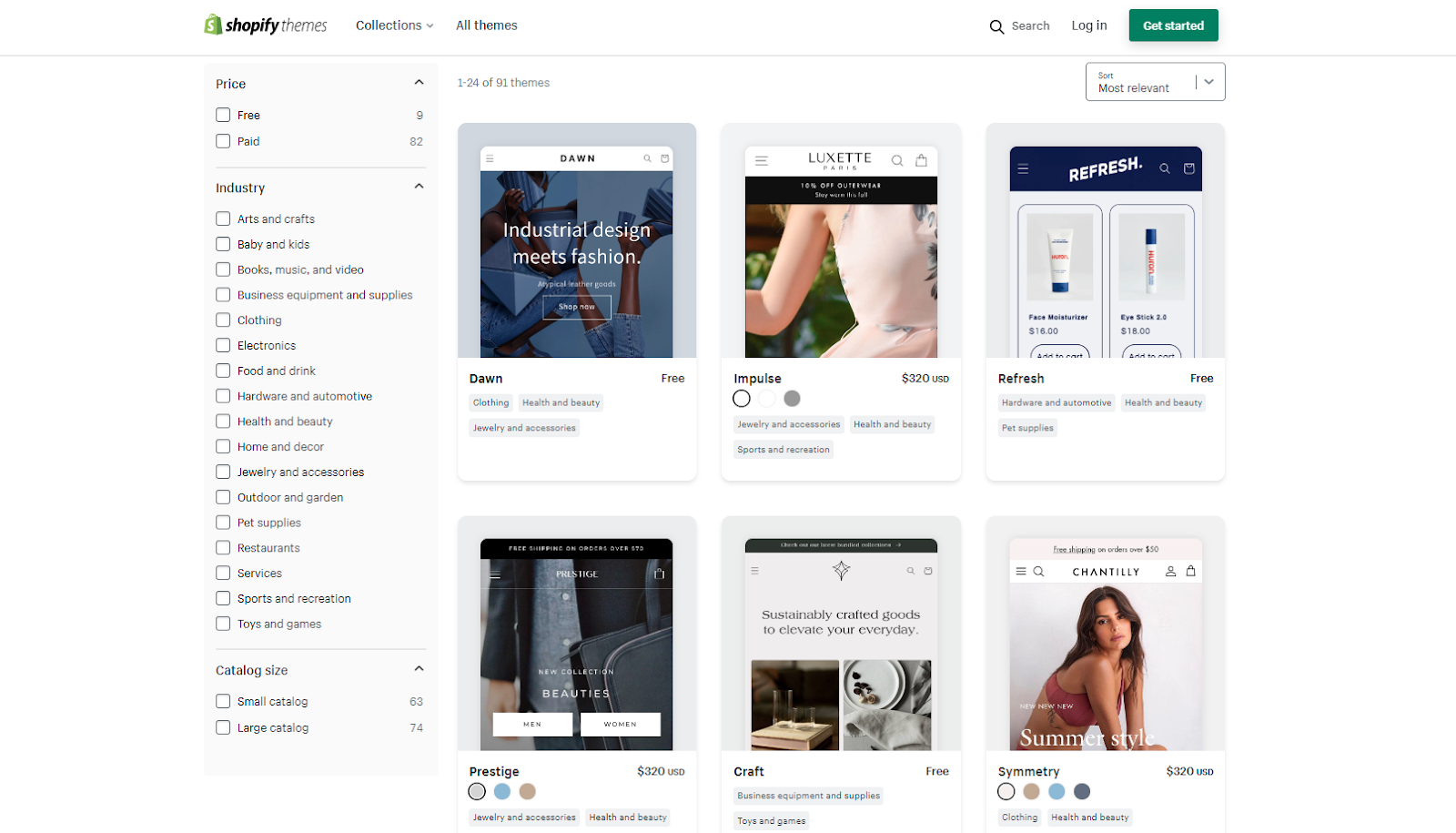Open the Sort dropdown set to Most relevant

point(1154,81)
